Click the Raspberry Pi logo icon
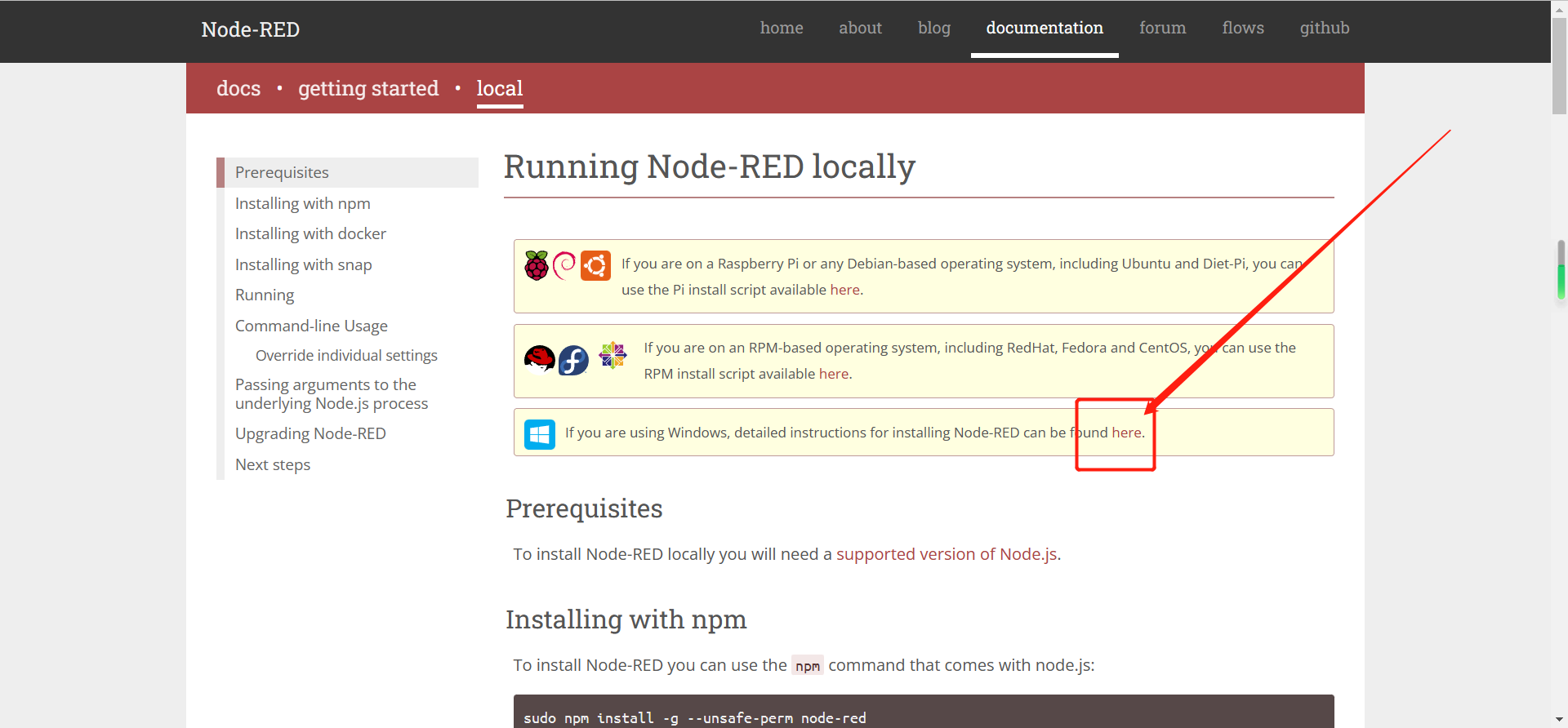Image resolution: width=1568 pixels, height=728 pixels. tap(537, 265)
